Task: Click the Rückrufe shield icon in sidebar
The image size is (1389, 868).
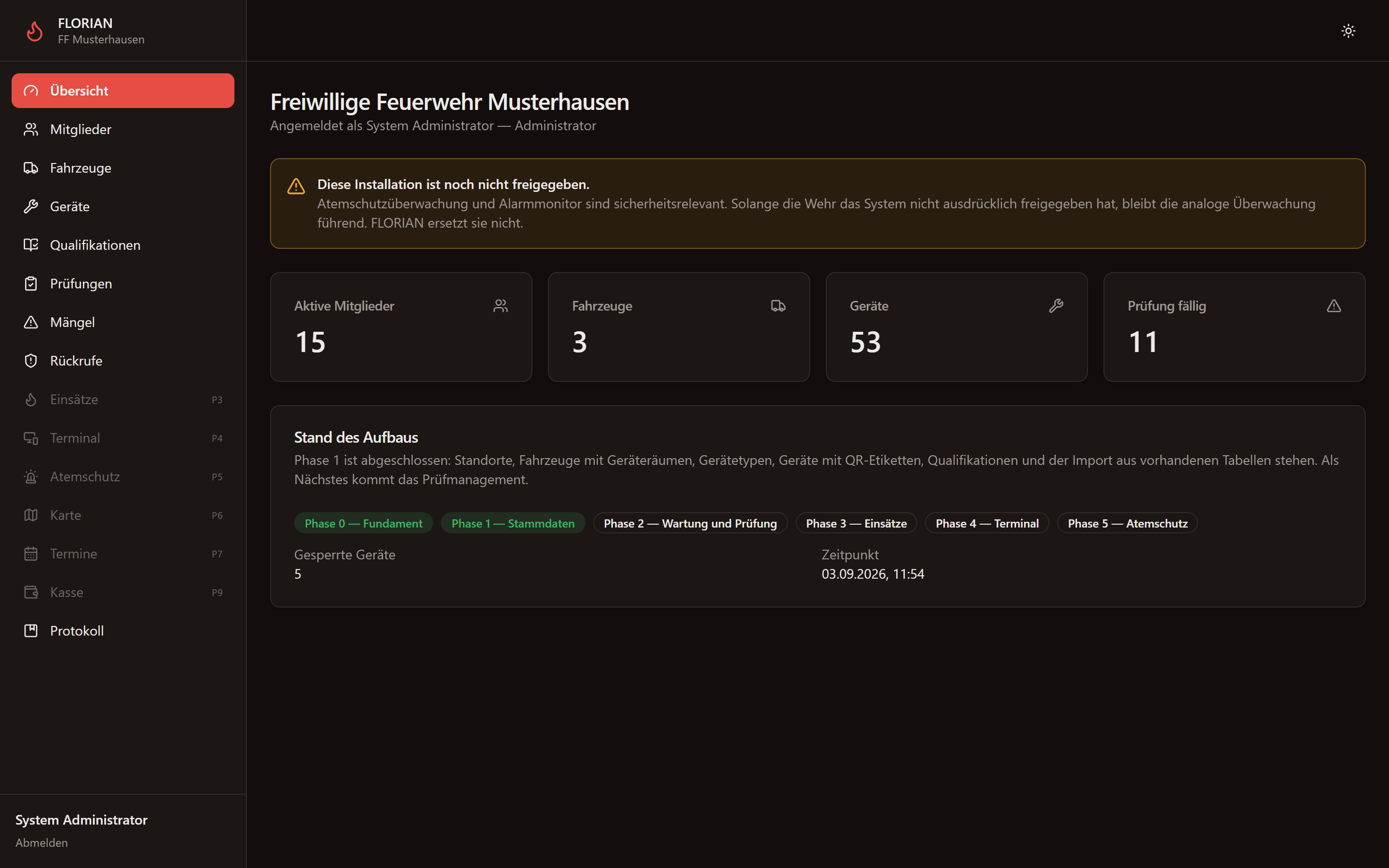Action: (x=31, y=361)
